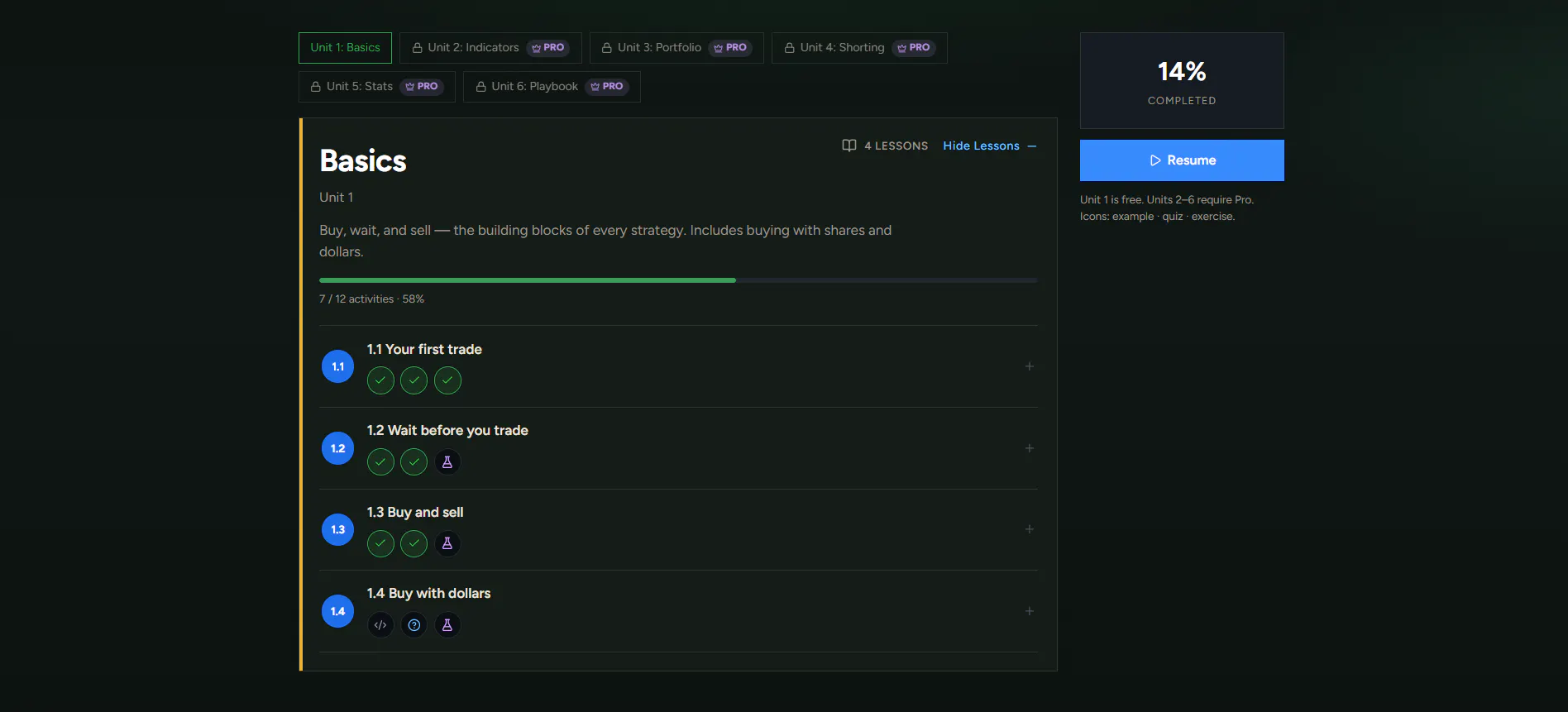
Task: Click the PRO badge on Unit 6 tab
Action: pyautogui.click(x=607, y=87)
